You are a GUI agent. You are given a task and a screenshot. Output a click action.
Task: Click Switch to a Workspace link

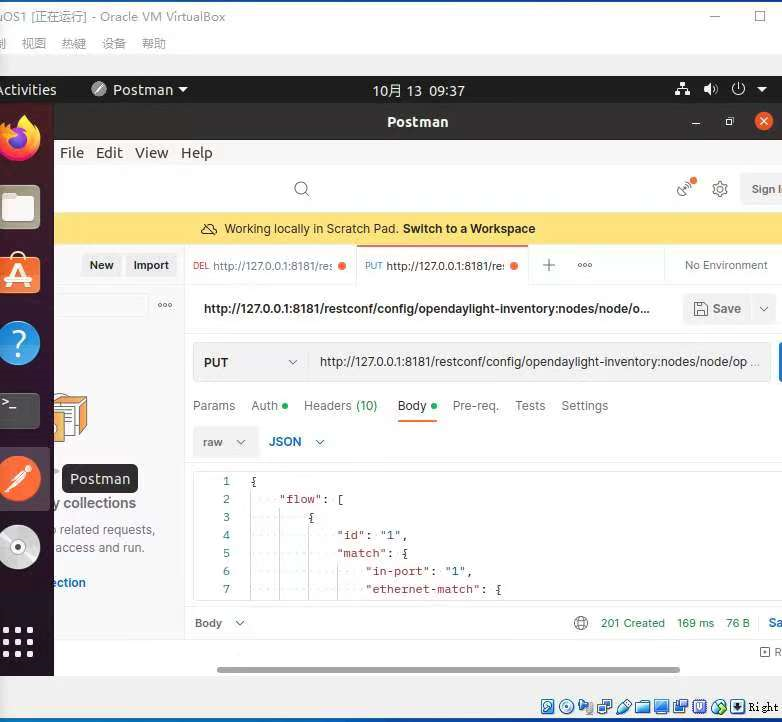tap(469, 229)
